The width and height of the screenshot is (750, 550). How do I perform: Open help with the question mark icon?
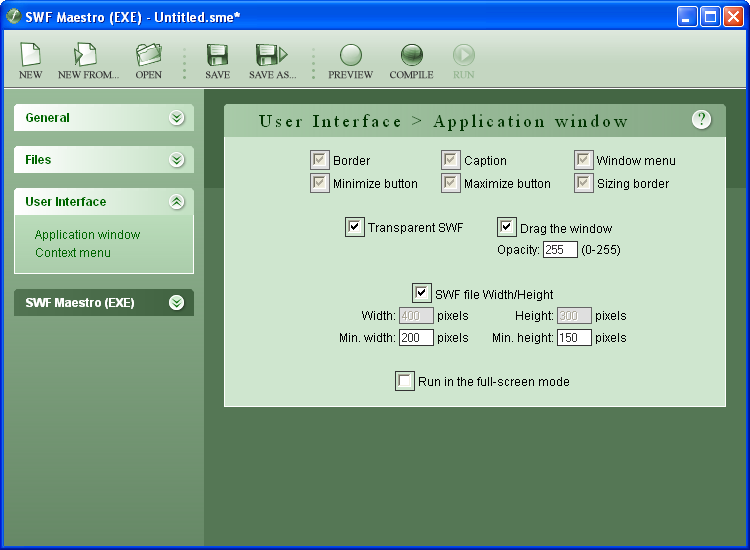point(701,119)
